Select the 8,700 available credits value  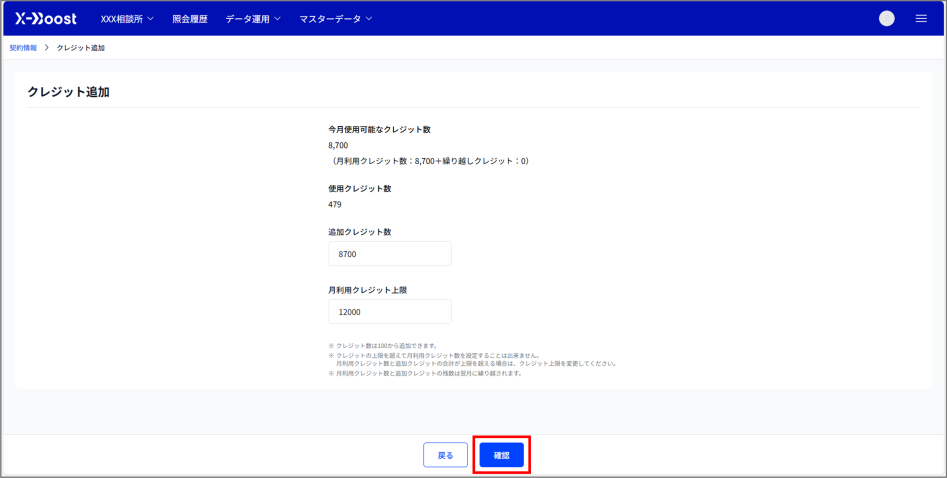click(338, 146)
